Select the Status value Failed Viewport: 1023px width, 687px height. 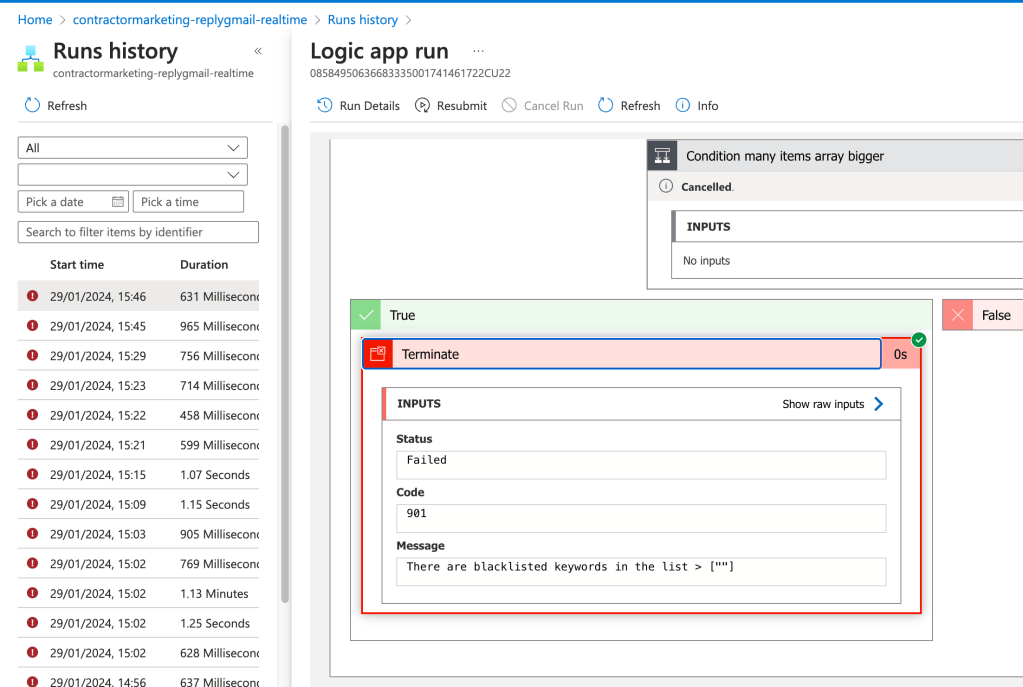click(x=641, y=465)
